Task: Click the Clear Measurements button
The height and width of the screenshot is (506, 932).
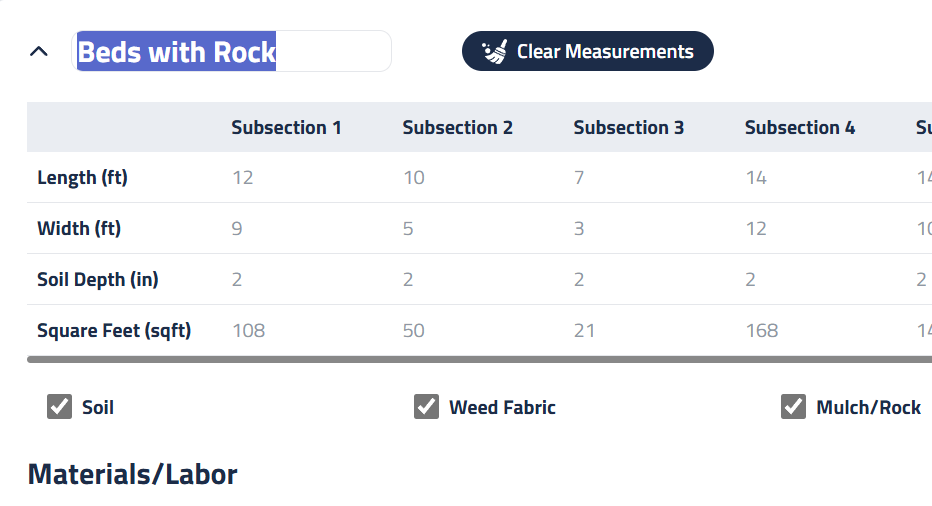Action: click(x=588, y=52)
